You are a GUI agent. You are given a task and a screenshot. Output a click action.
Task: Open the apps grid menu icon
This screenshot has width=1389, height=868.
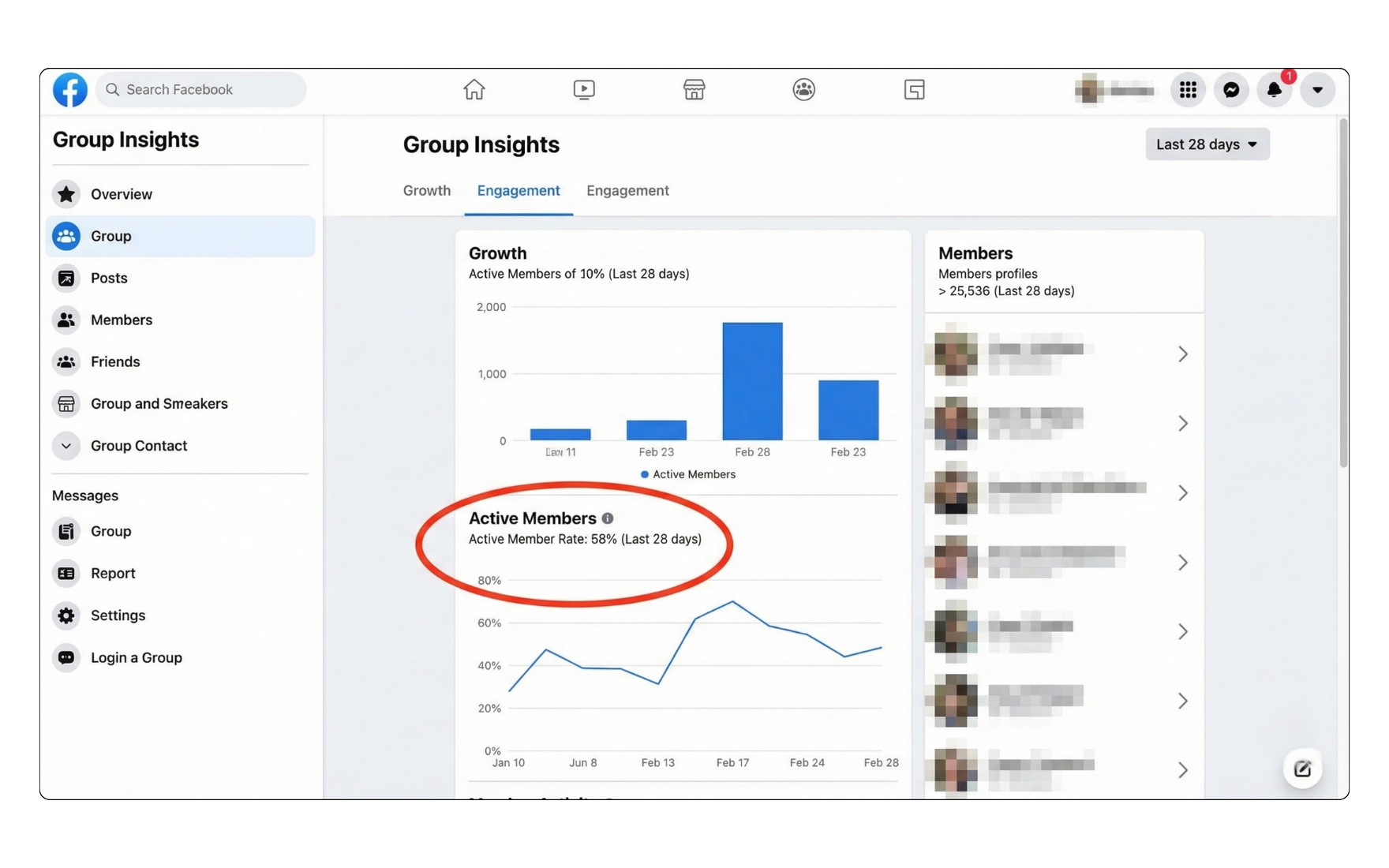tap(1188, 90)
